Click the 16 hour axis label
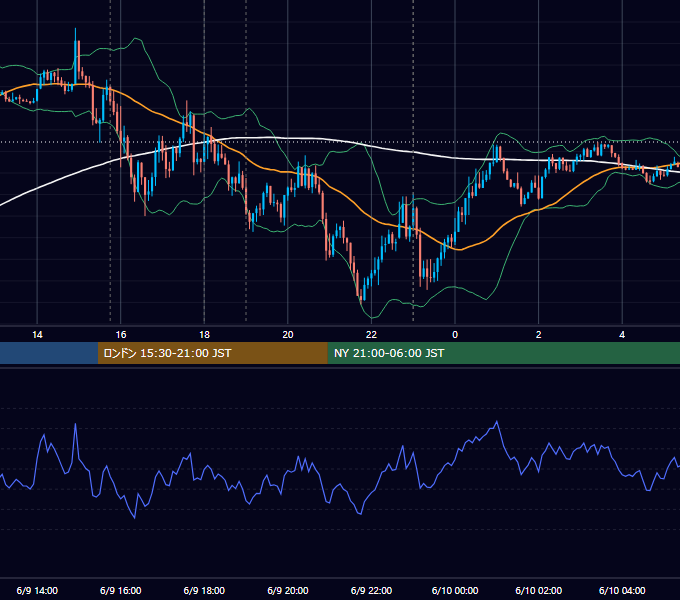Image resolution: width=680 pixels, height=600 pixels. pyautogui.click(x=121, y=335)
